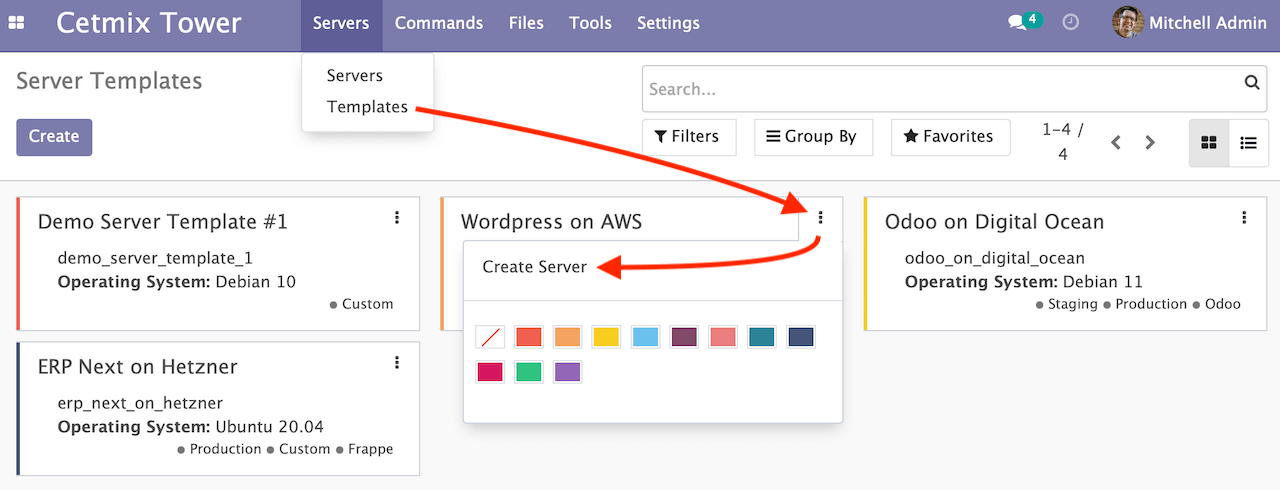
Task: Click Operating System Debian 10 text
Action: (x=177, y=282)
